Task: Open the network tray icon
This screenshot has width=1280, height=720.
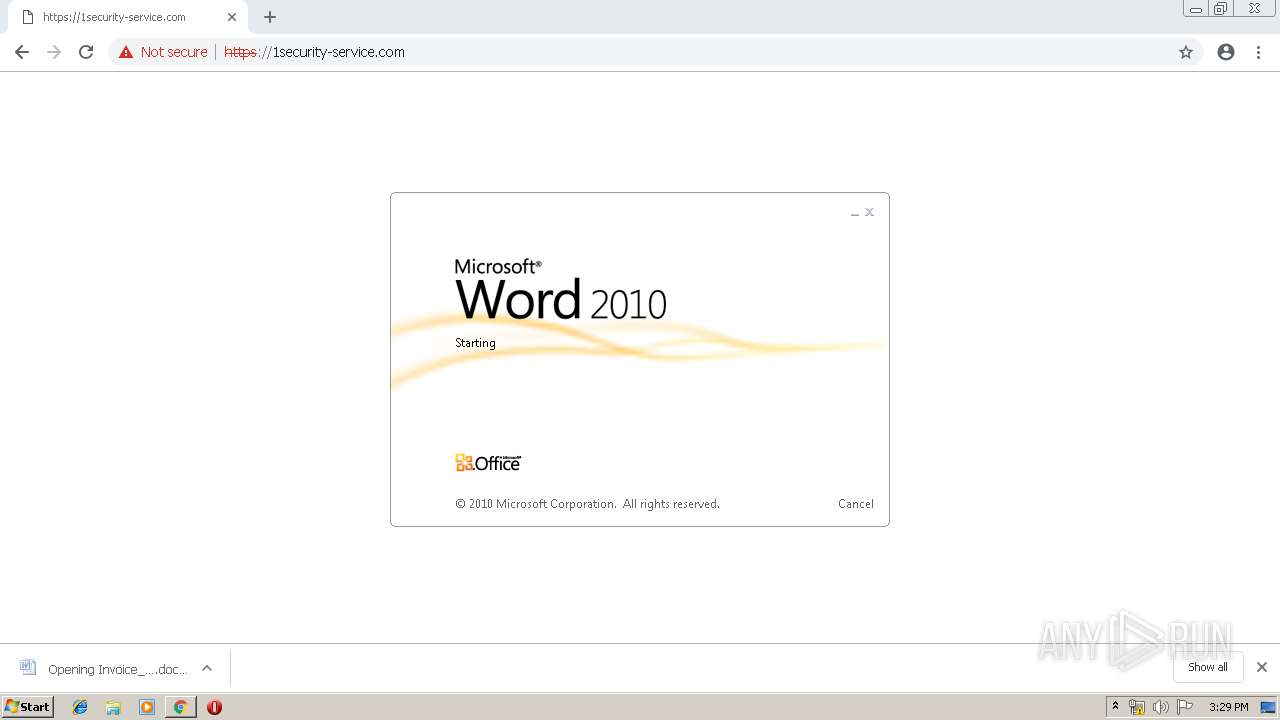Action: coord(1137,707)
